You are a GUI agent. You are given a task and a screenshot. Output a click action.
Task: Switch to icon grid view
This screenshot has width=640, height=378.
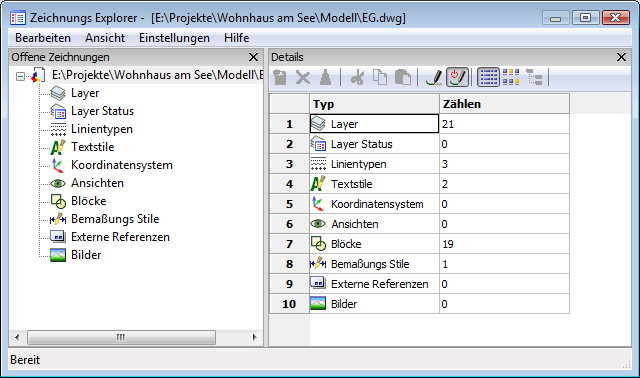(511, 77)
